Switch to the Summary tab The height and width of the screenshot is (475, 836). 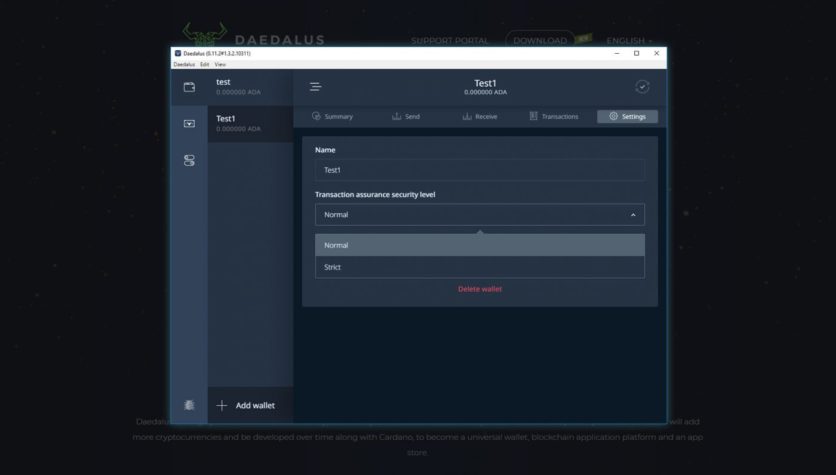point(332,116)
